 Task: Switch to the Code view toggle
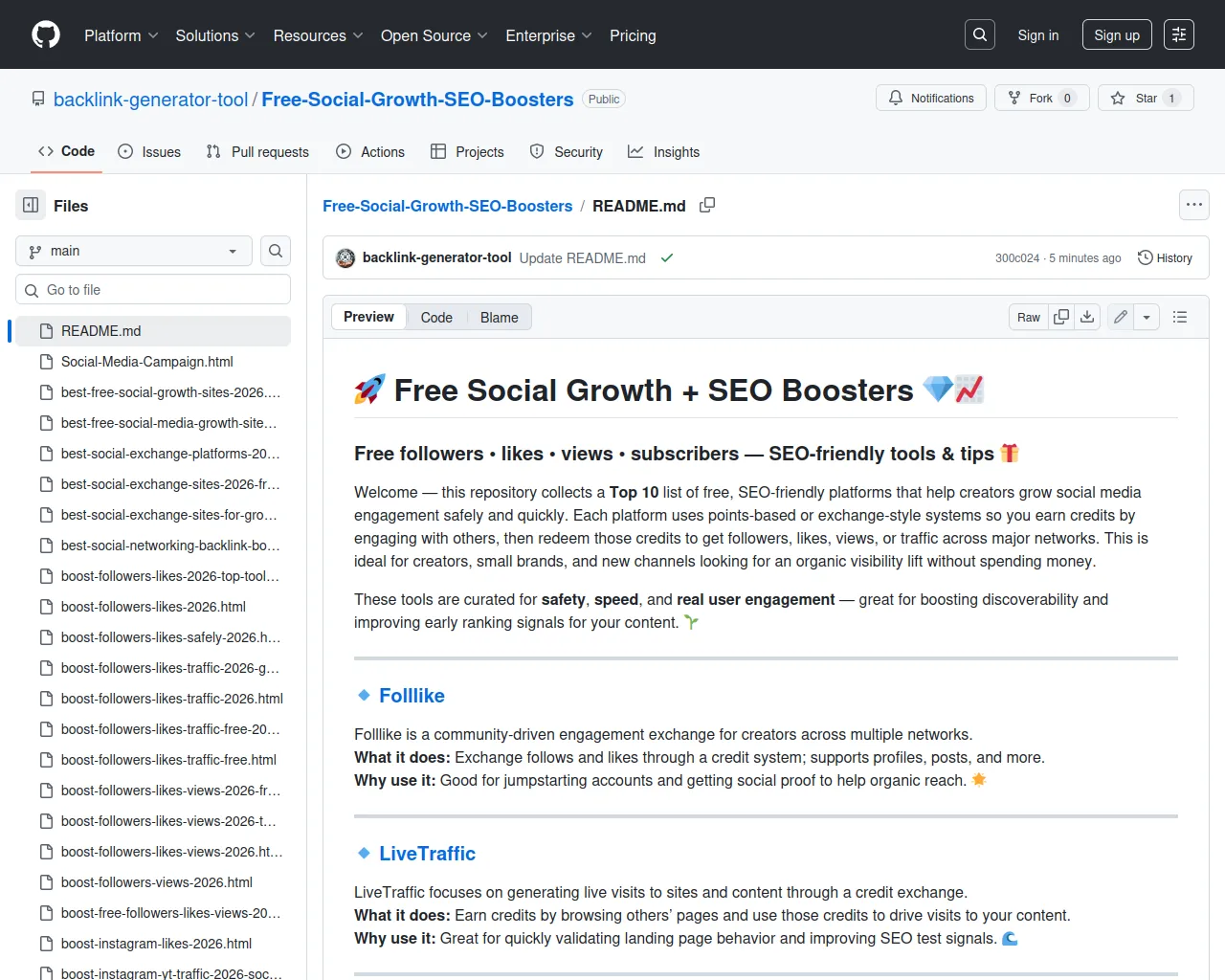[436, 318]
